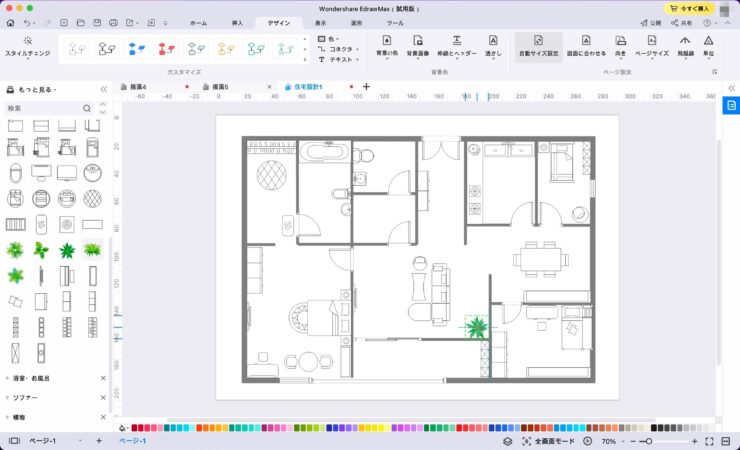Click the 共有 share icon
This screenshot has width=740, height=450.
click(x=681, y=23)
